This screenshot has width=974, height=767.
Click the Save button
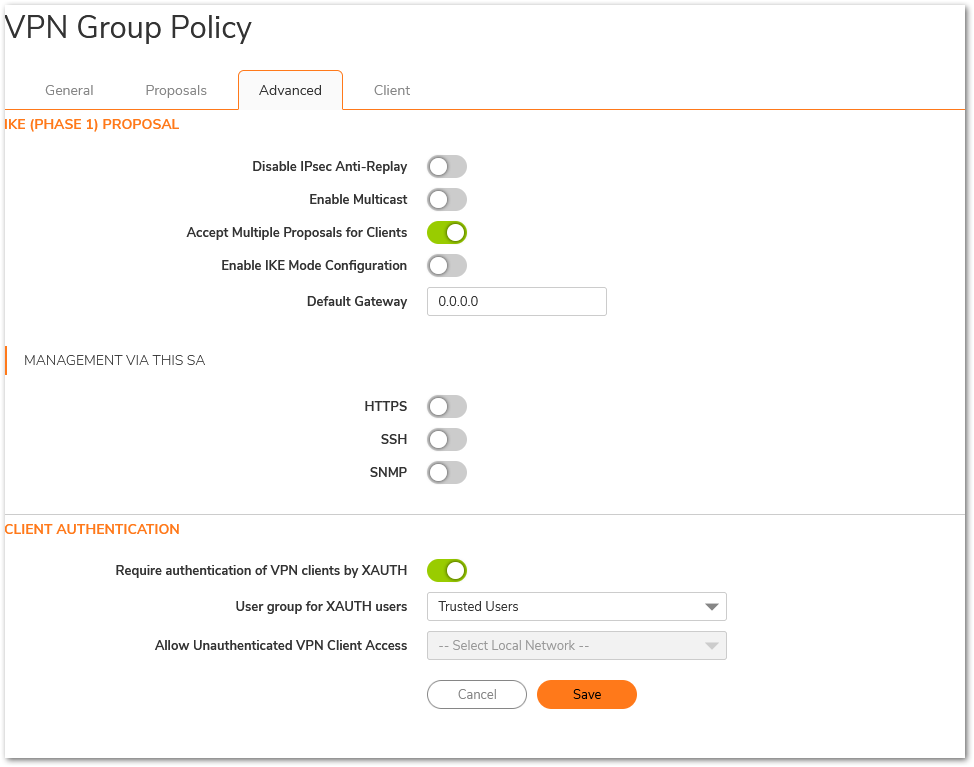pos(586,694)
